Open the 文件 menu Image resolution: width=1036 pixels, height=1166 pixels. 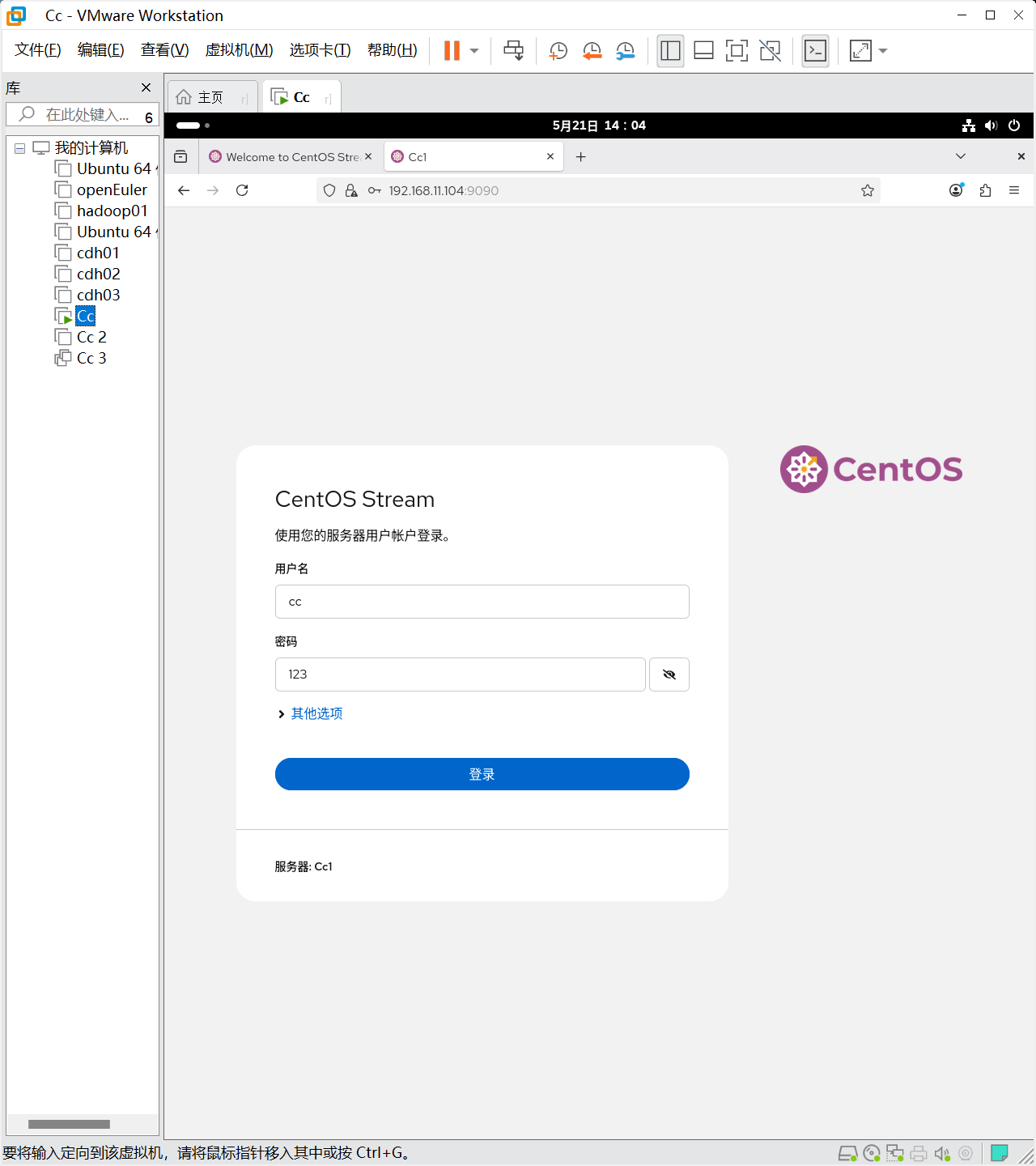(x=38, y=50)
